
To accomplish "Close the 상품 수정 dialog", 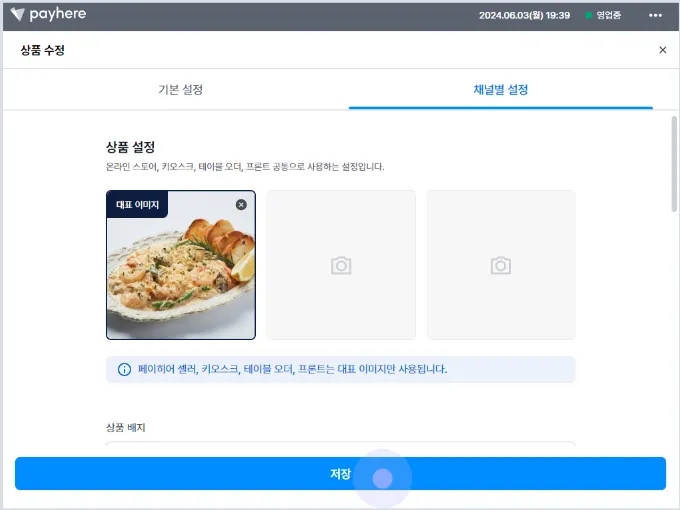I will pyautogui.click(x=662, y=50).
